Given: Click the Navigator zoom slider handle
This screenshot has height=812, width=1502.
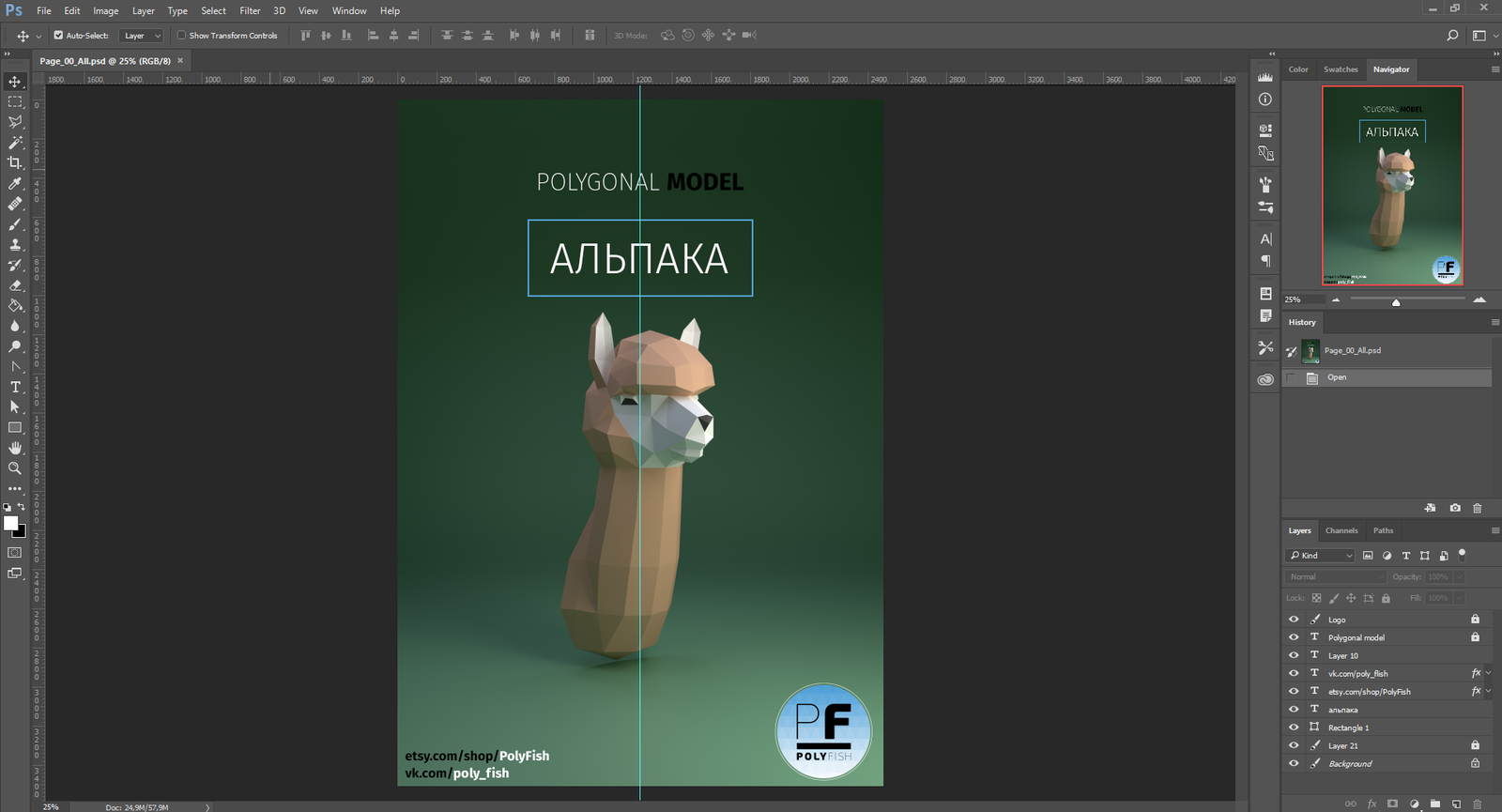Looking at the screenshot, I should (x=1396, y=301).
